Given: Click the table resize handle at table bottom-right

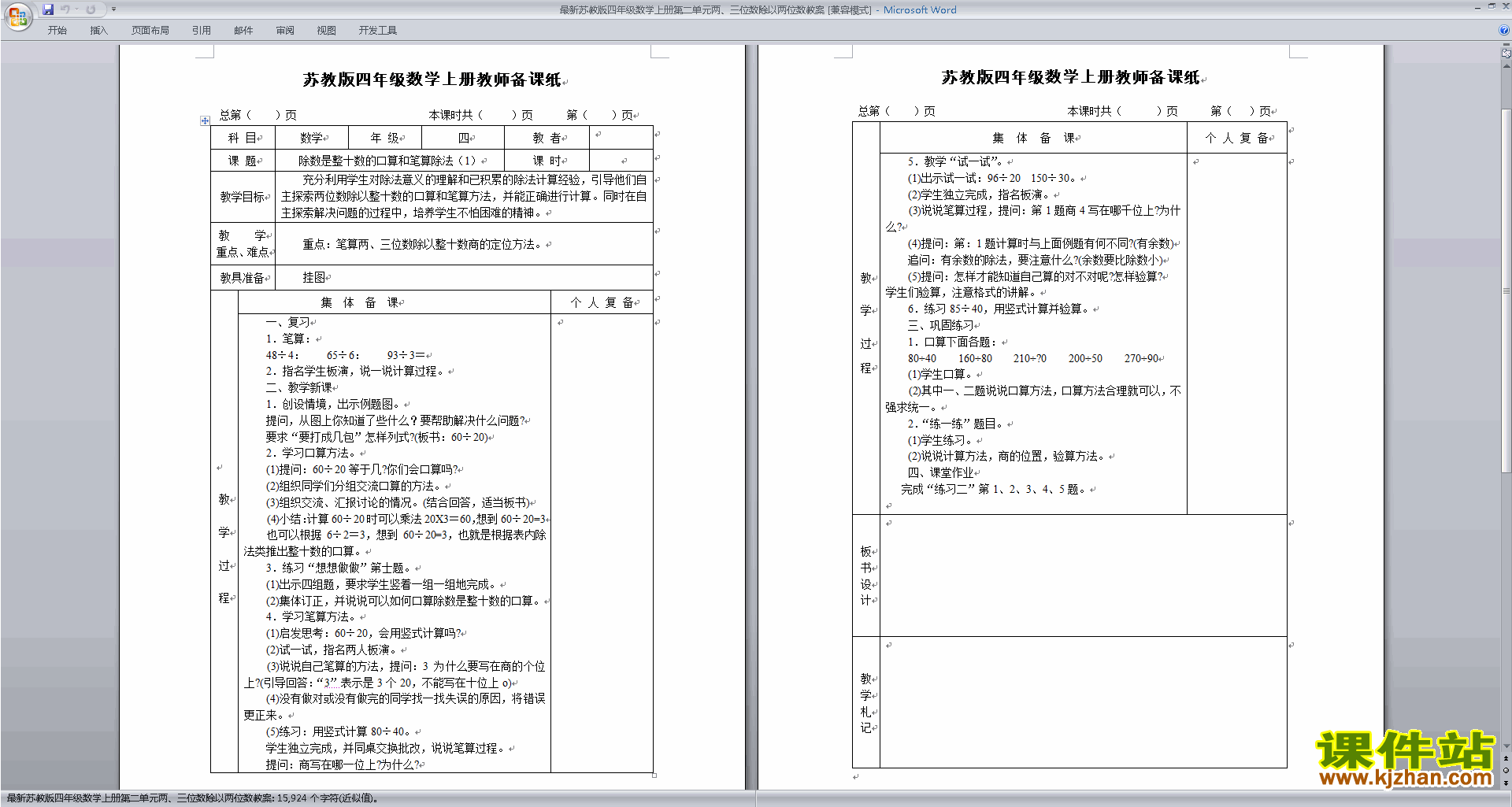Looking at the screenshot, I should [x=654, y=776].
